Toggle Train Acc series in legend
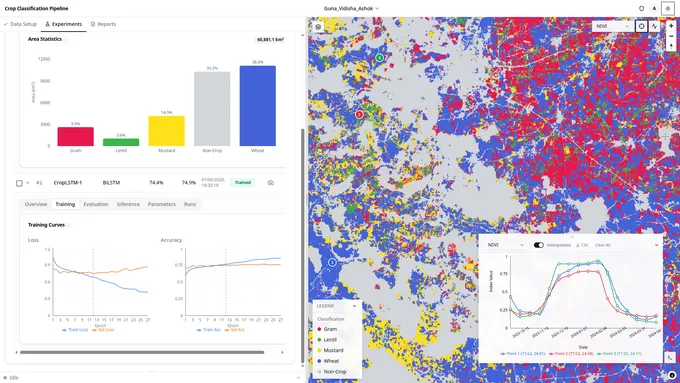This screenshot has height=383, width=680. coord(208,330)
